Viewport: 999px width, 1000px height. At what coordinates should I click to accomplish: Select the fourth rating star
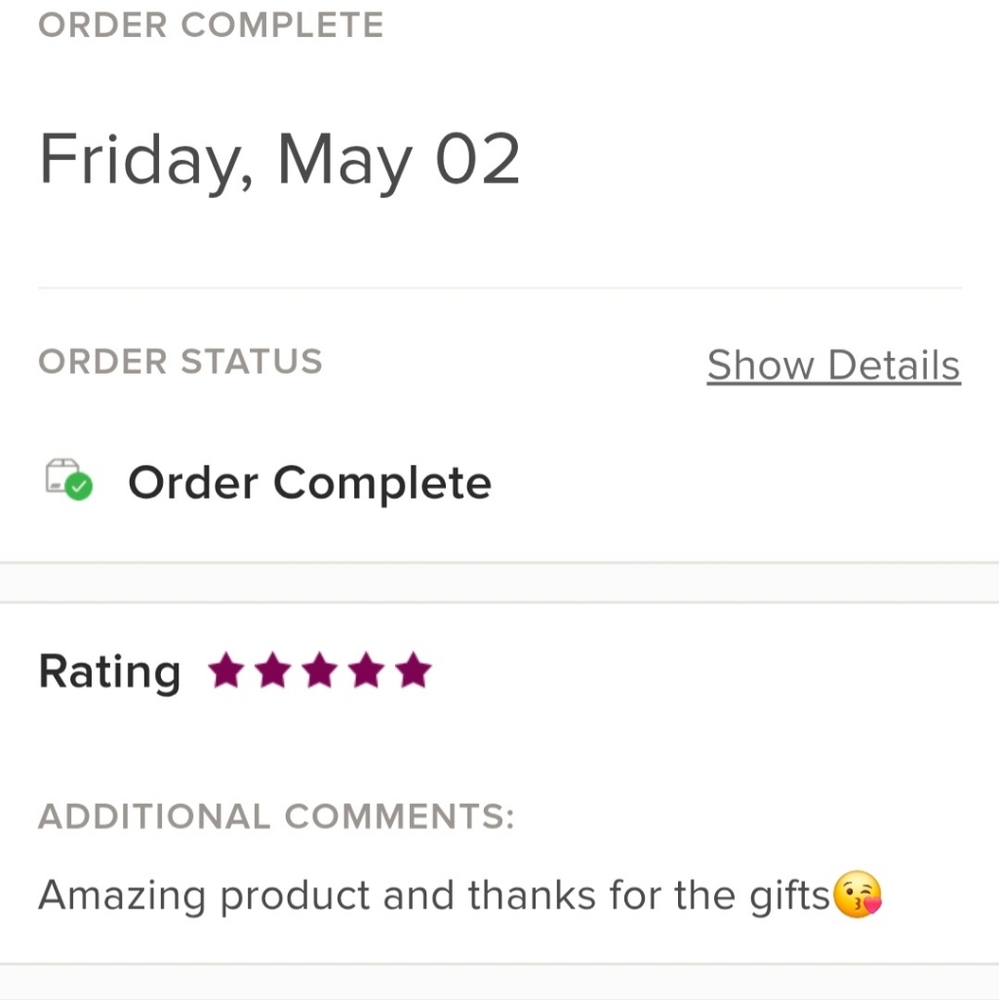click(x=367, y=670)
